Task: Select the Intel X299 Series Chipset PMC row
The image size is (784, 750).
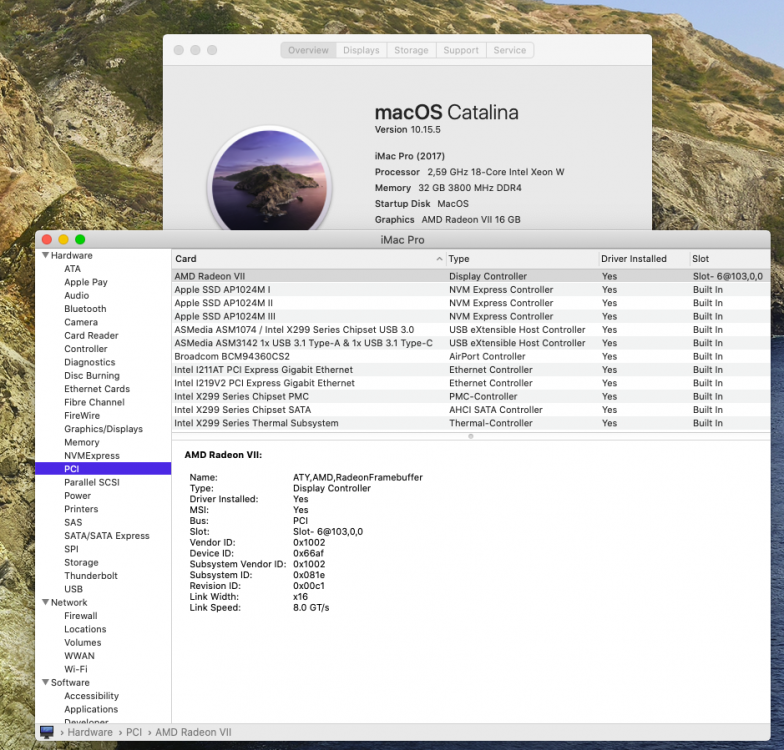Action: [470, 396]
